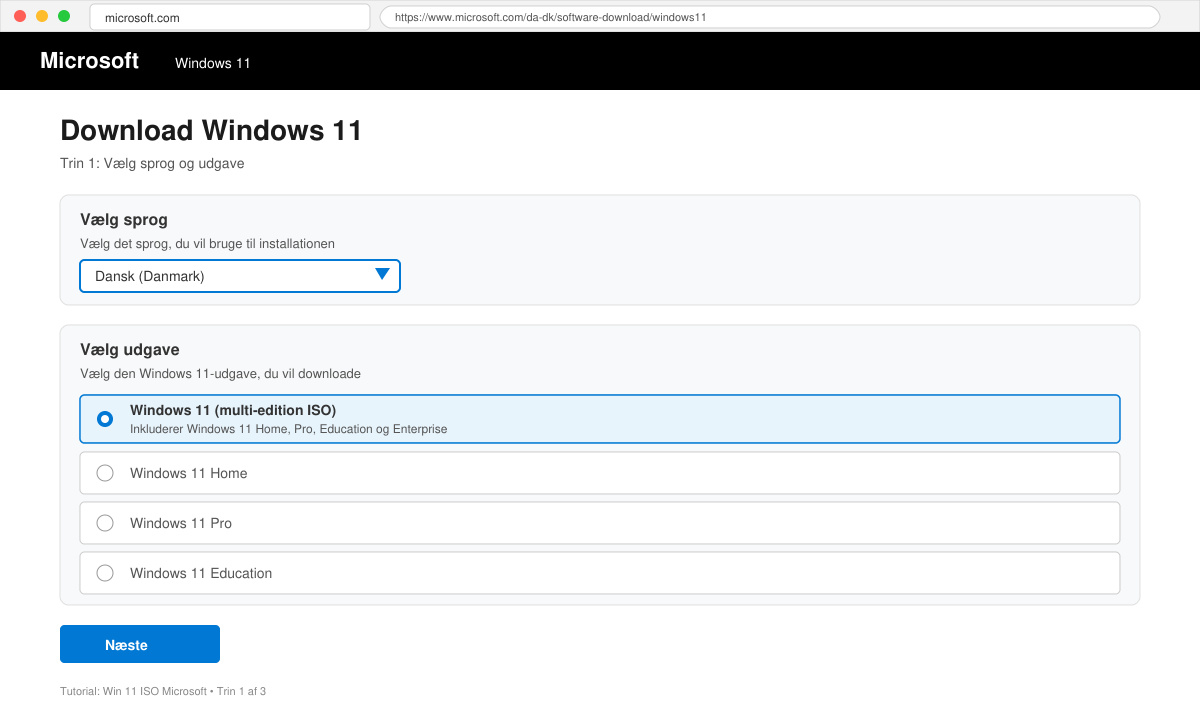Click the Næste button
The height and width of the screenshot is (720, 1200).
[140, 644]
